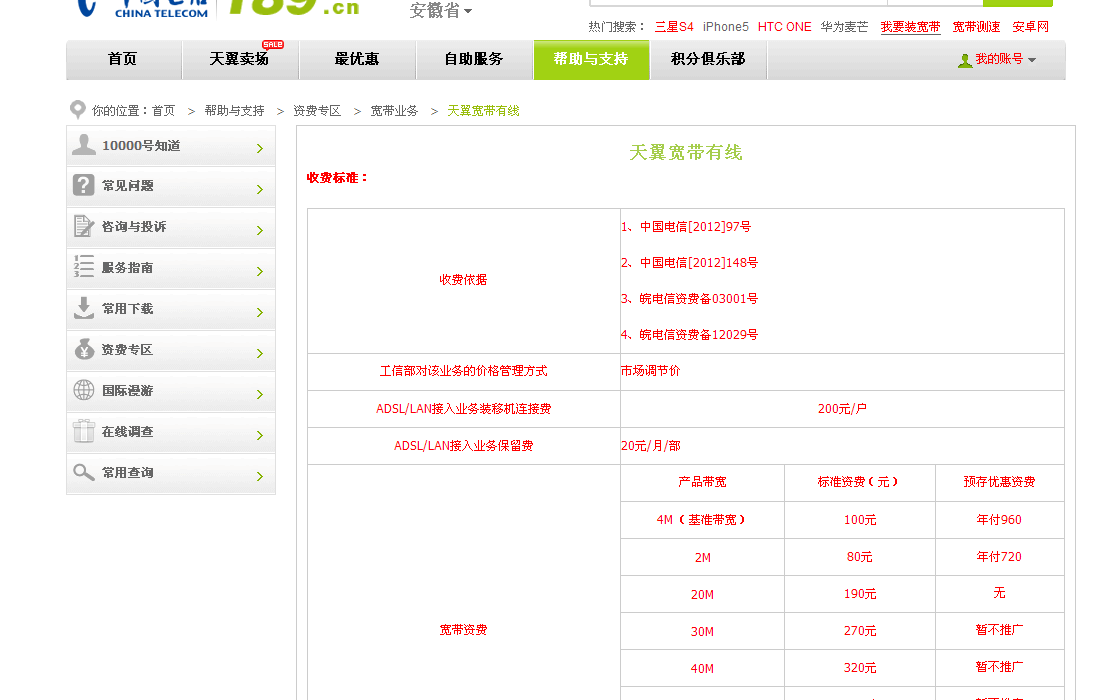1106x700 pixels.
Task: Click the 宽带测速 link
Action: 976,27
